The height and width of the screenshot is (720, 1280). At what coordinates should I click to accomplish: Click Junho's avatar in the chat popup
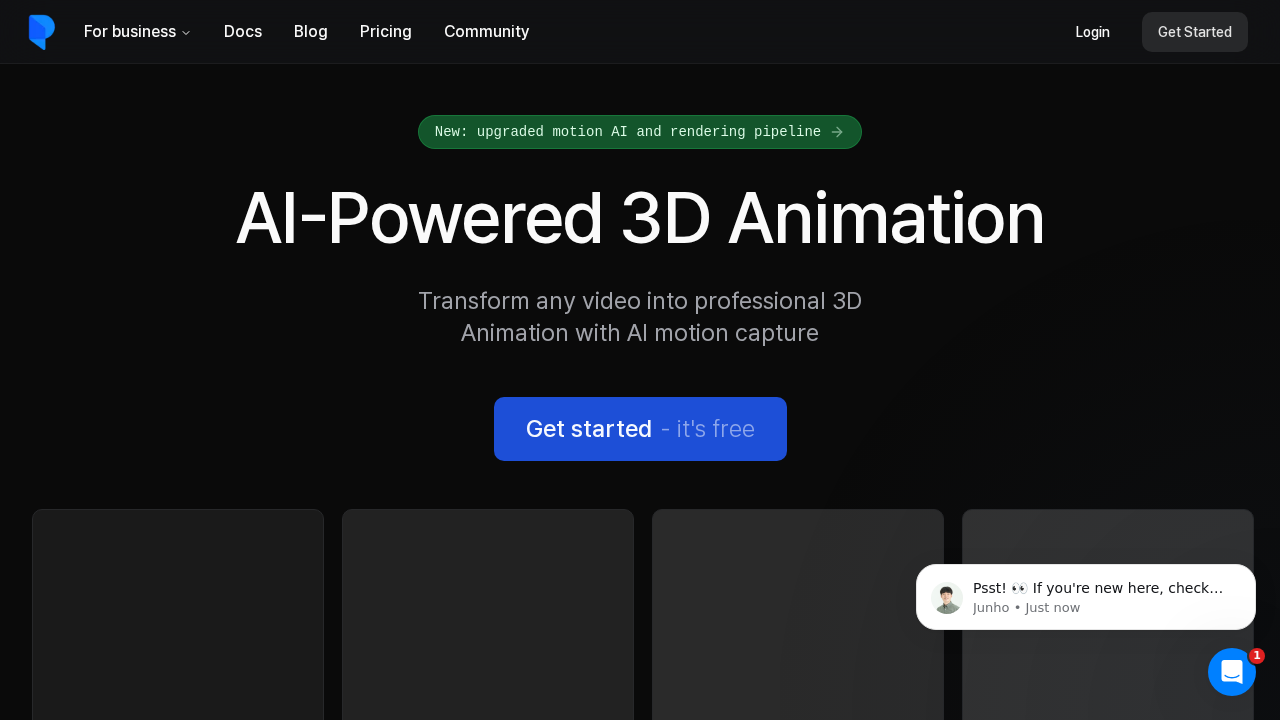(x=947, y=597)
